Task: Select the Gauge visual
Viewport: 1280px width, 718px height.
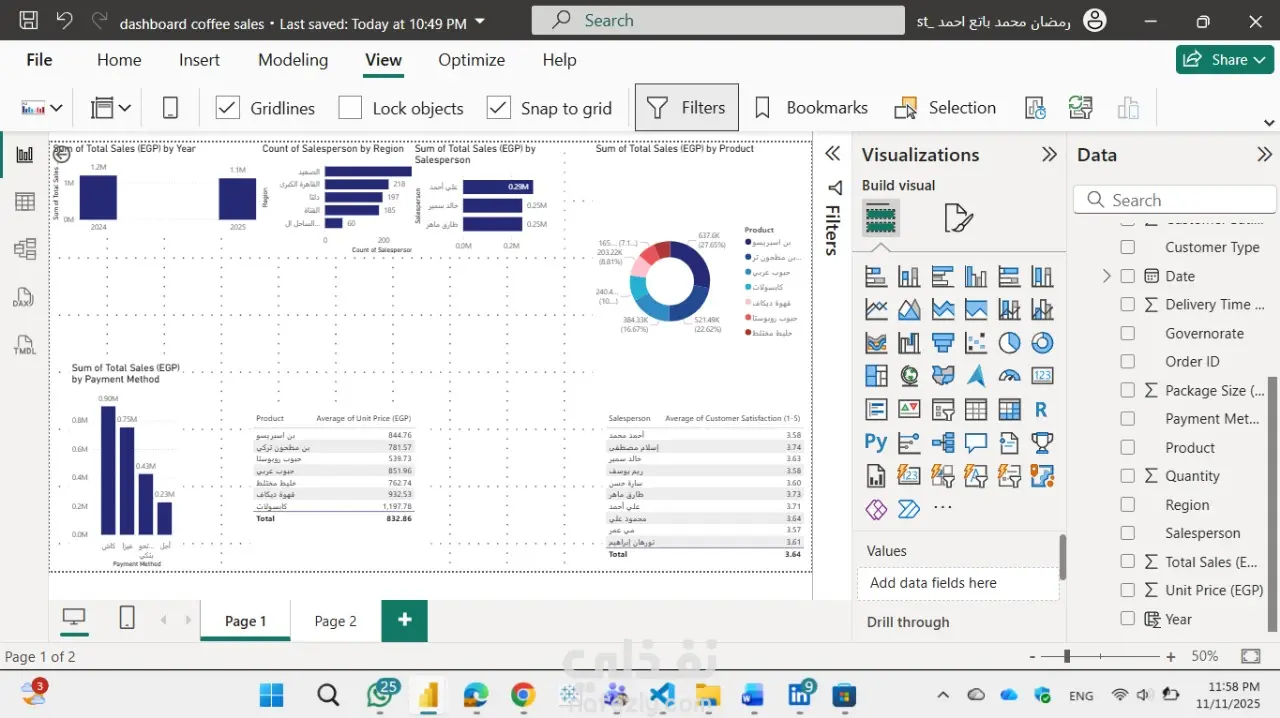Action: point(1009,376)
